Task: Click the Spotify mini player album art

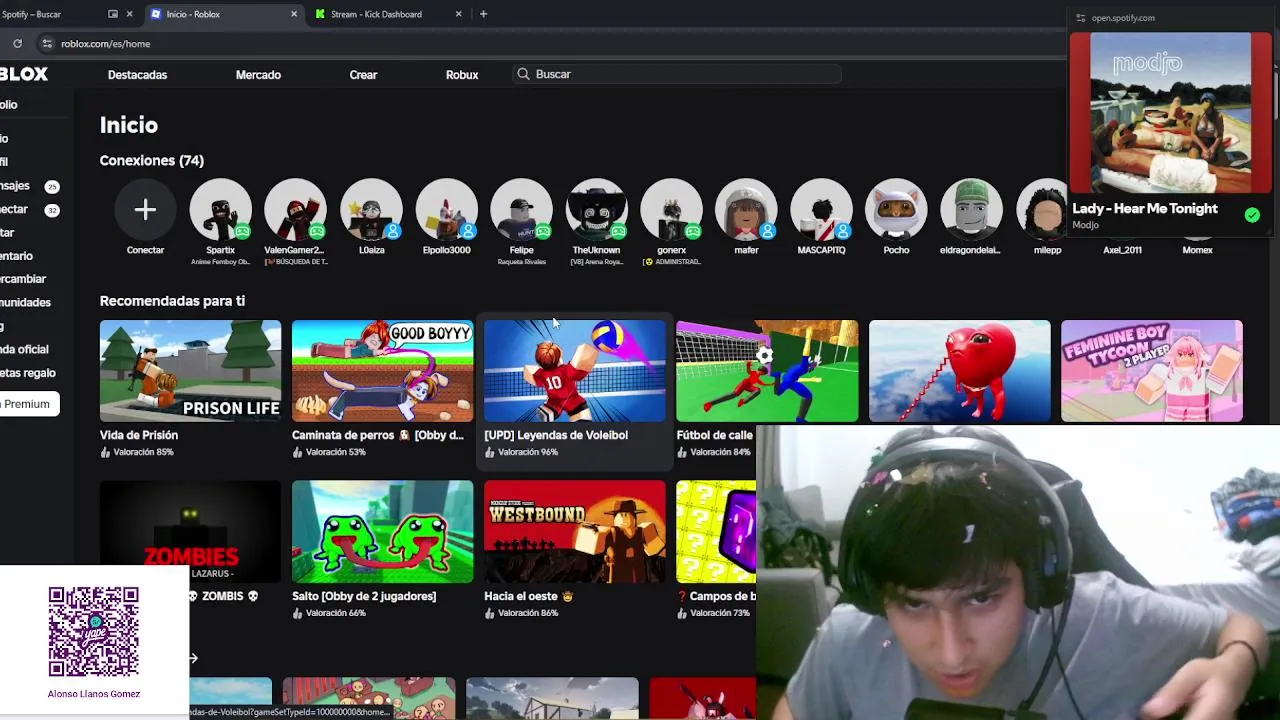Action: (1170, 112)
